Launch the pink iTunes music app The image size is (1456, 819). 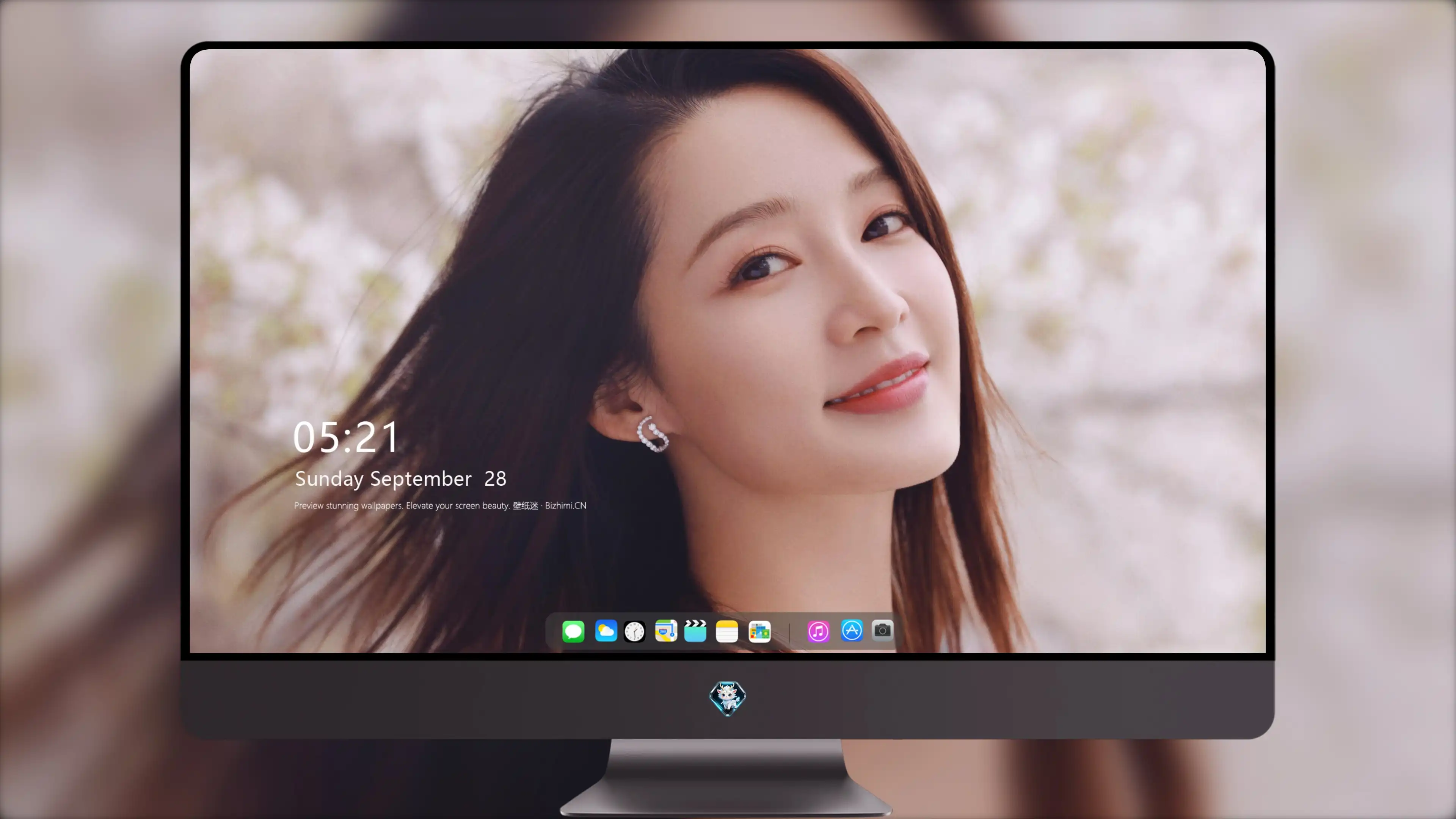(x=819, y=631)
